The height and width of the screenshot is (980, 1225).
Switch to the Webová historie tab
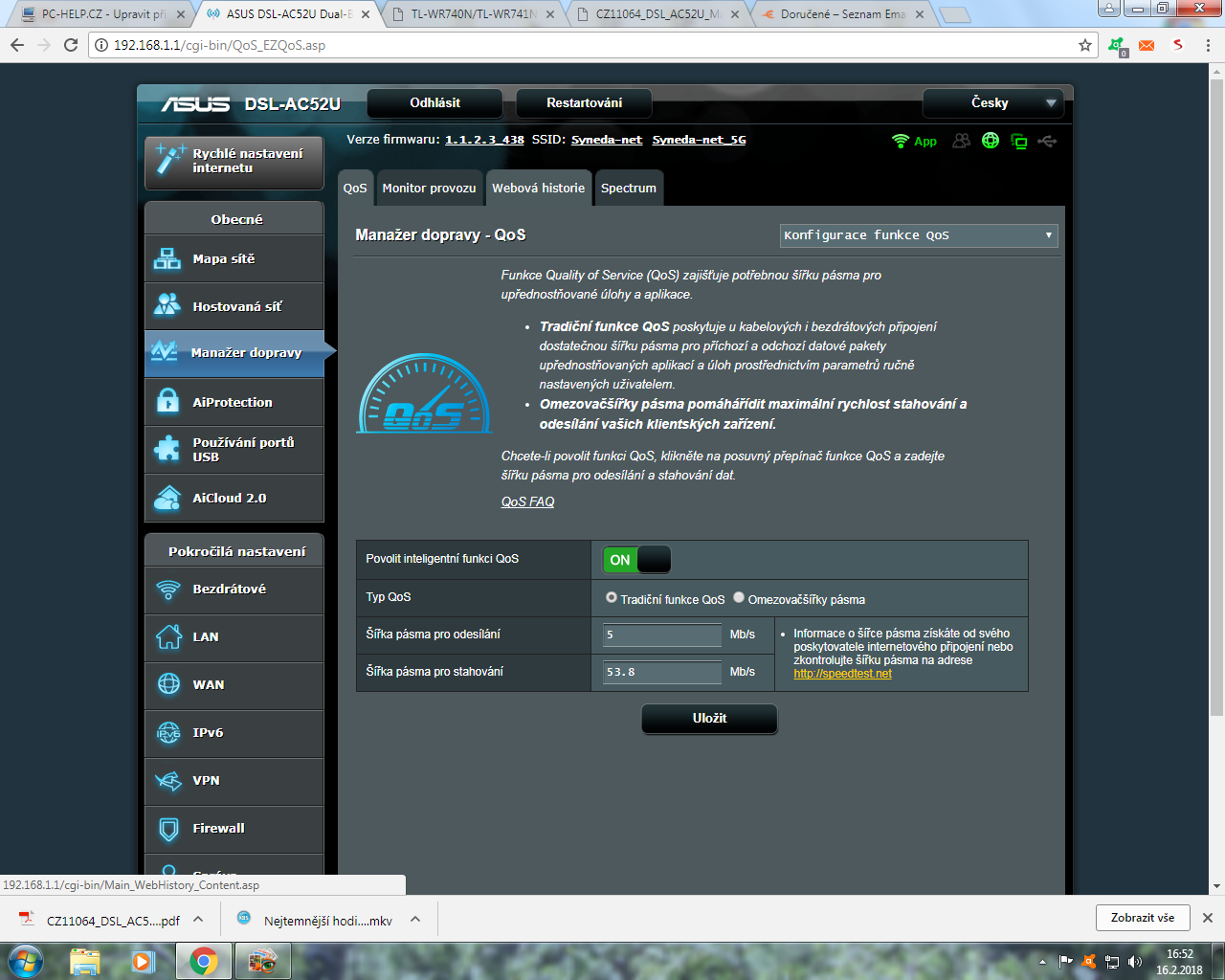pyautogui.click(x=538, y=189)
